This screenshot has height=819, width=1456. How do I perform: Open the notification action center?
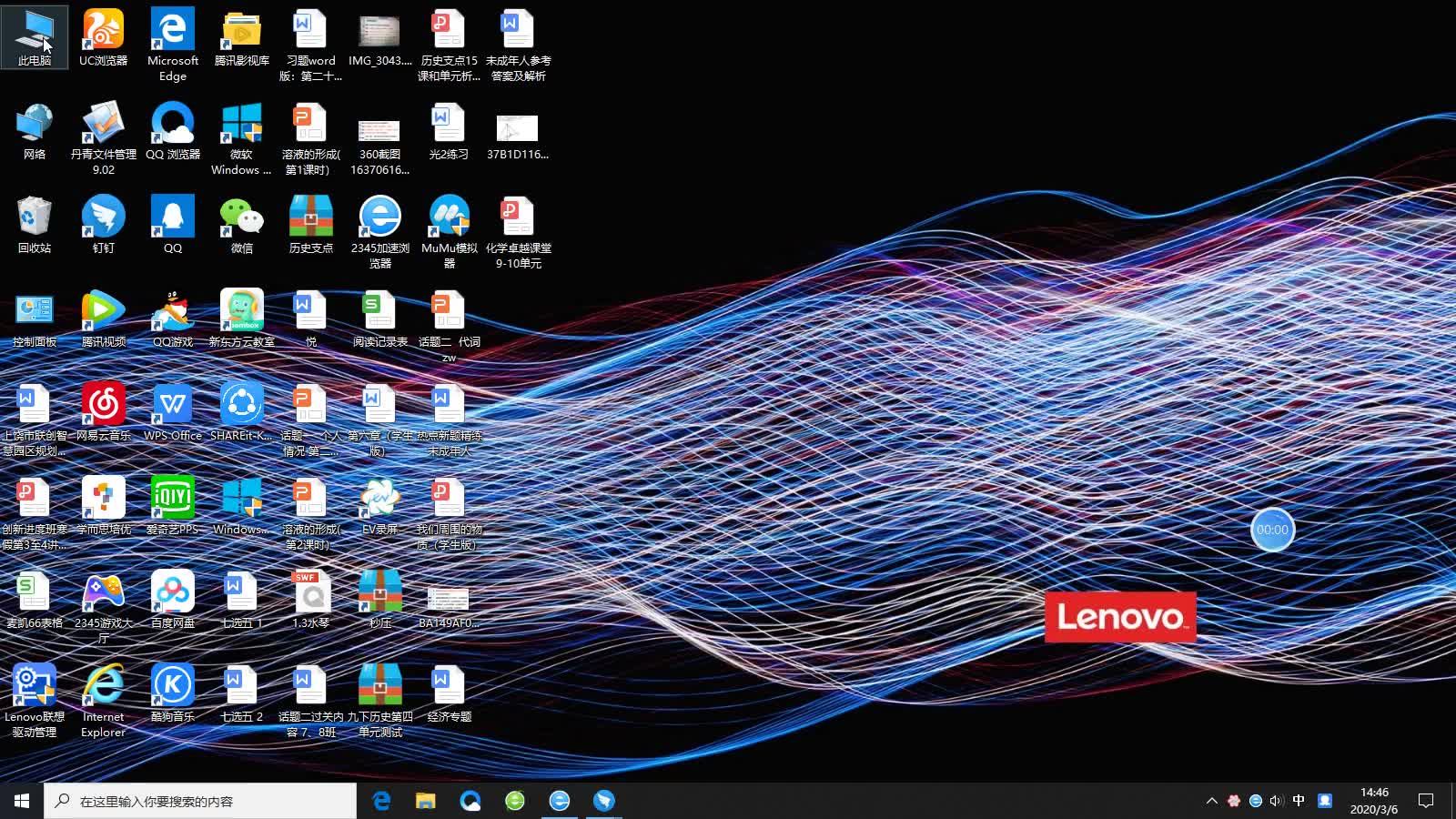tap(1426, 801)
